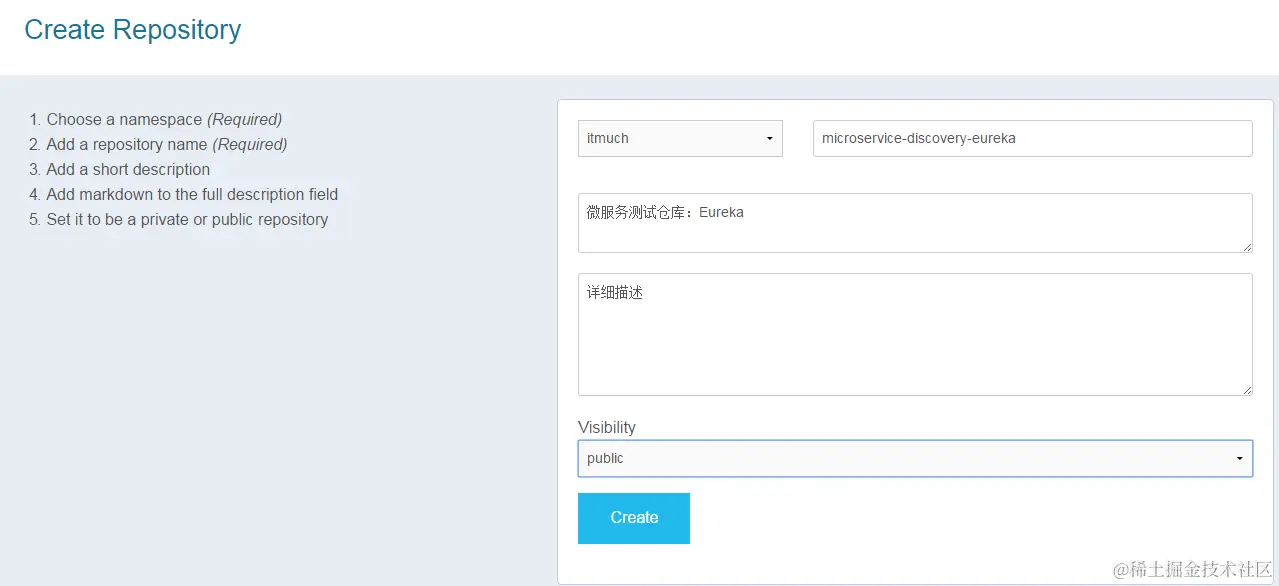Click the full description resize handle
This screenshot has height=586, width=1279.
point(1246,389)
